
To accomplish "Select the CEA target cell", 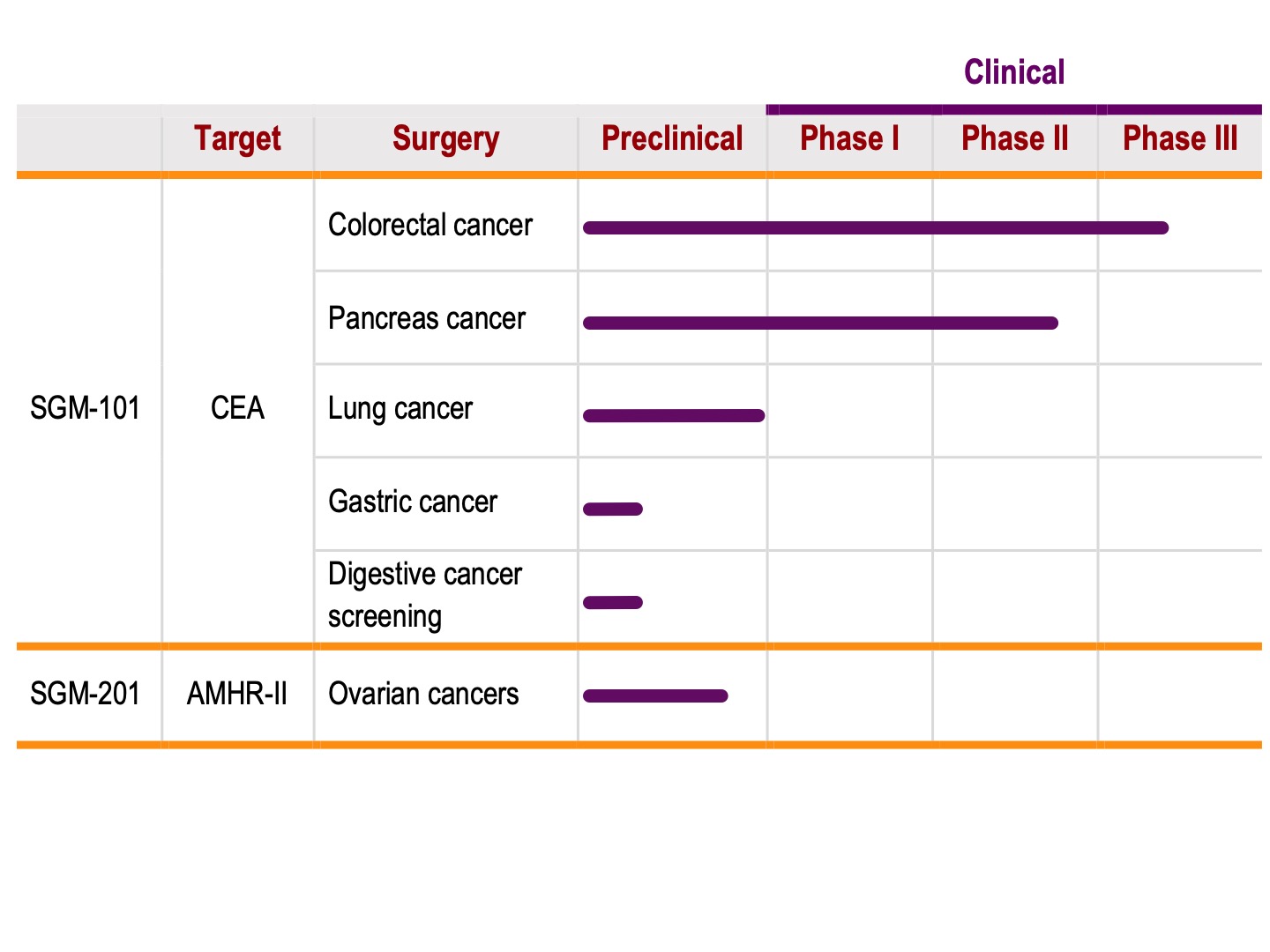I will point(237,408).
